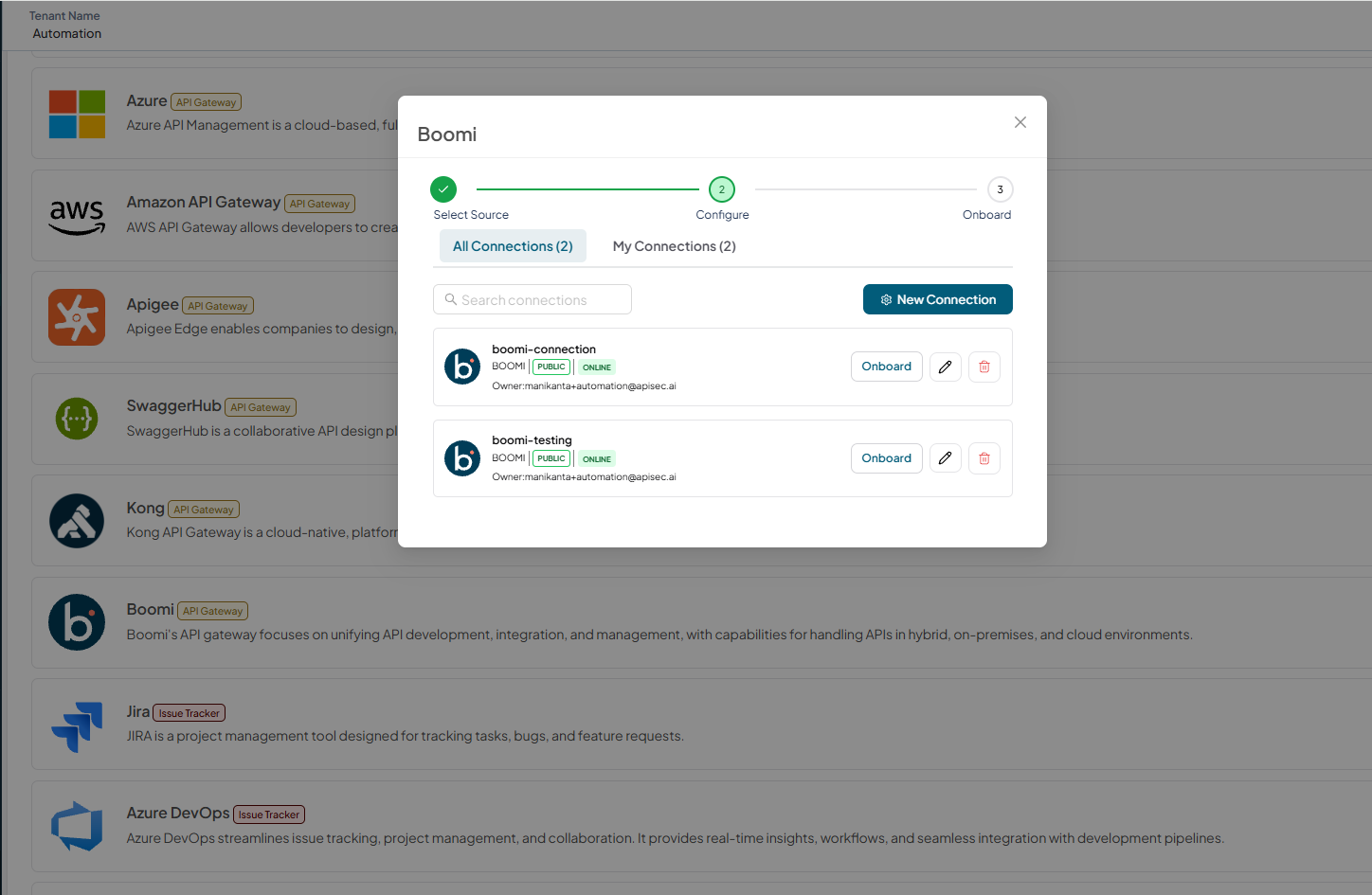Click the Automation tenant name
Screen dimensions: 1372x895
pos(67,33)
